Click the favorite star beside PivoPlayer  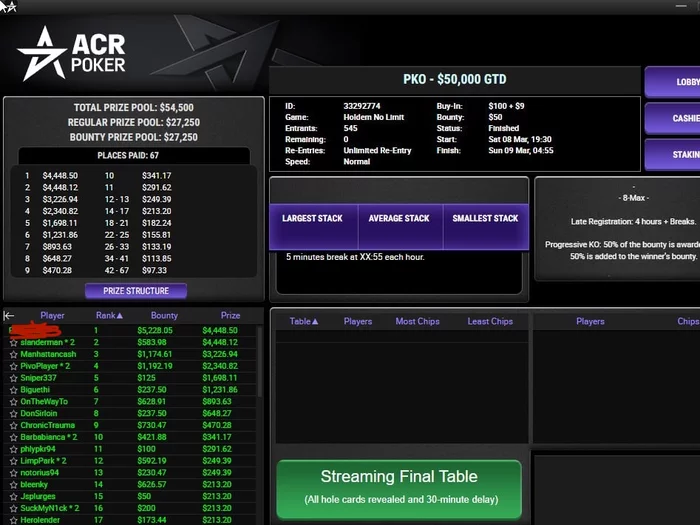(x=13, y=367)
